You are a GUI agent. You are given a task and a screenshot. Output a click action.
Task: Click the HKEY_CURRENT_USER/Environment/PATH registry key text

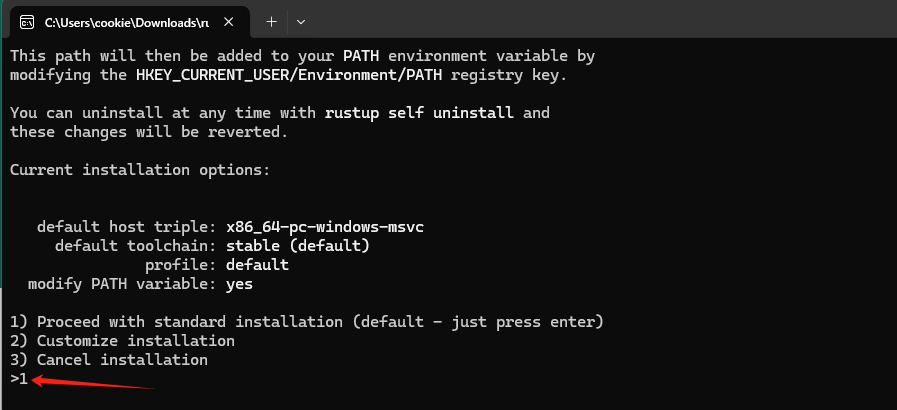coord(289,75)
